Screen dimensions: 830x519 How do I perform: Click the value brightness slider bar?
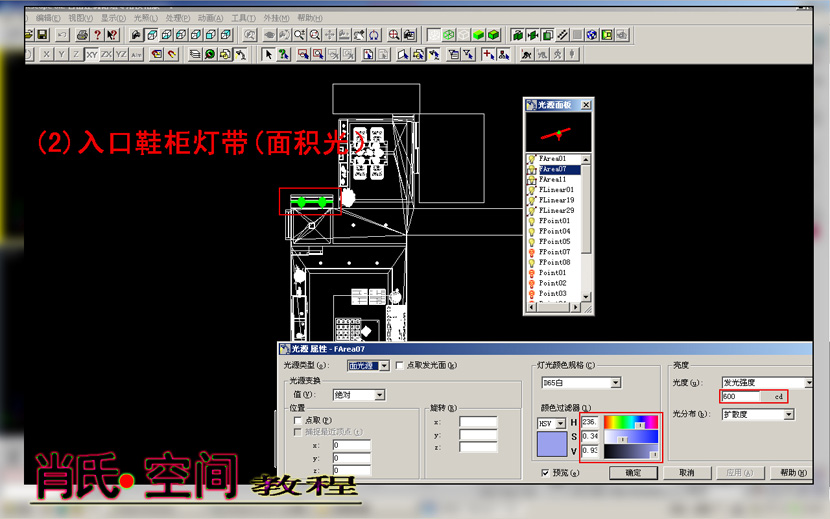click(631, 451)
